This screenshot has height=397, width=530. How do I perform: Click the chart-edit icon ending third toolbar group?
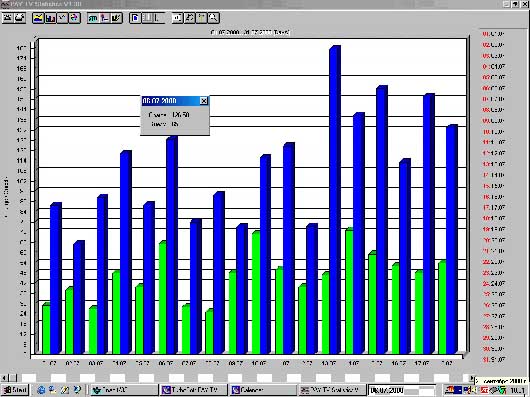click(117, 18)
